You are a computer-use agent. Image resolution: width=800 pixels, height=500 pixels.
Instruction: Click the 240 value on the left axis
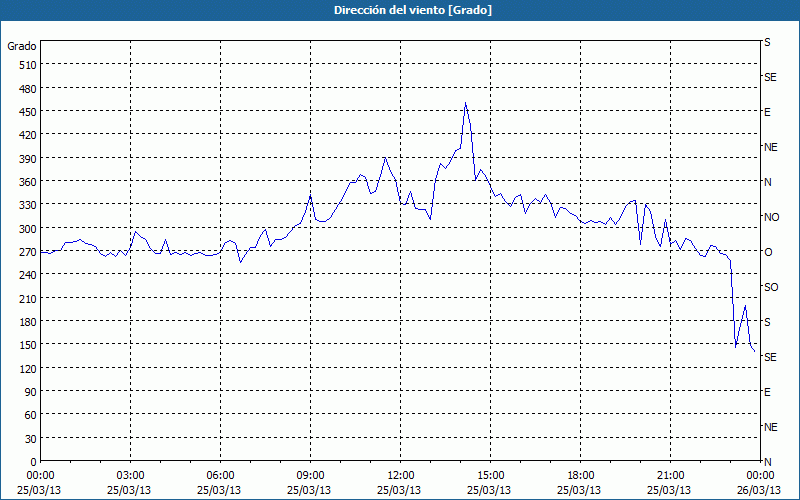(28, 275)
